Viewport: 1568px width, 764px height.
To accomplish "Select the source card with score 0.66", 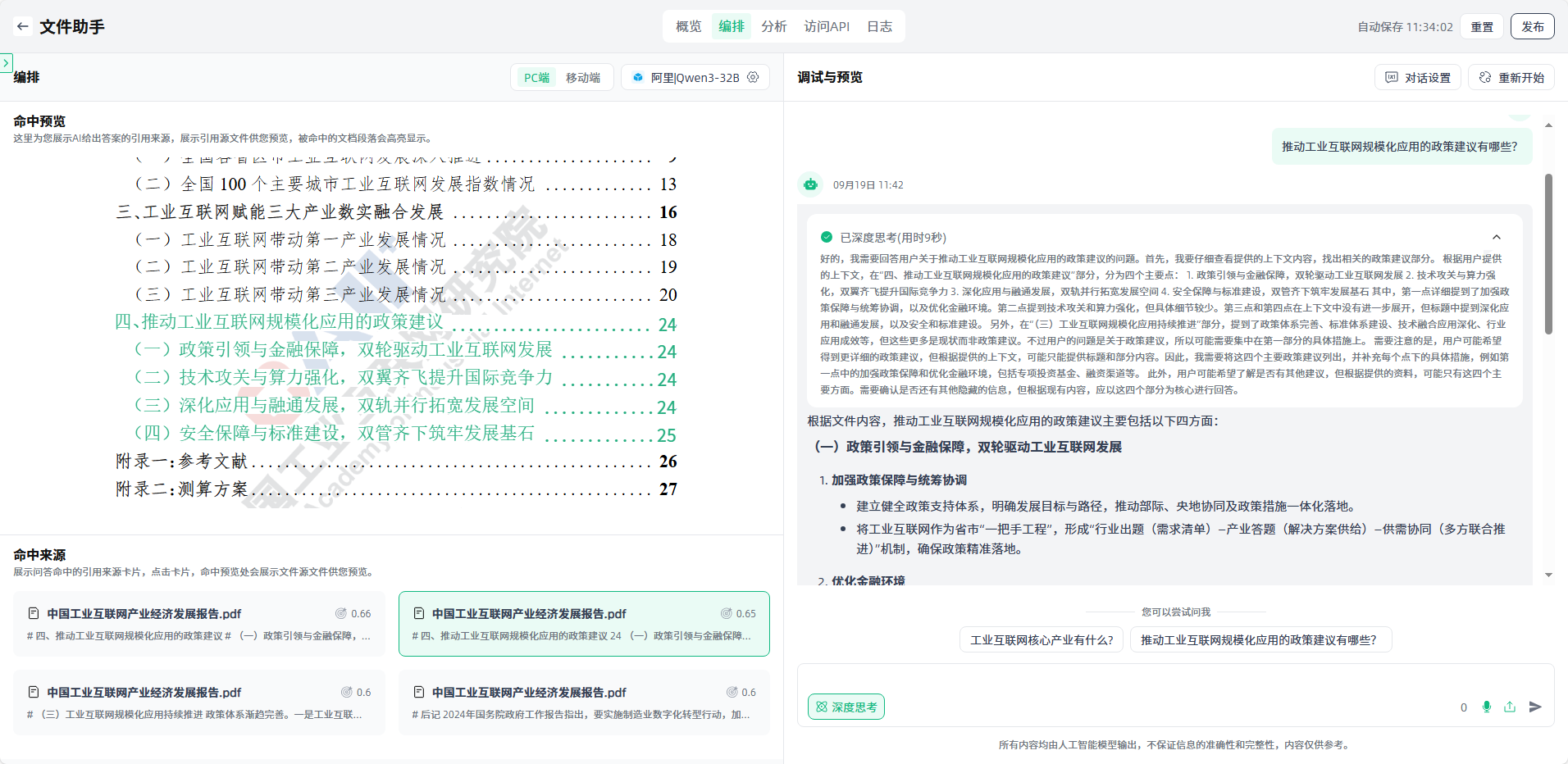I will (199, 624).
